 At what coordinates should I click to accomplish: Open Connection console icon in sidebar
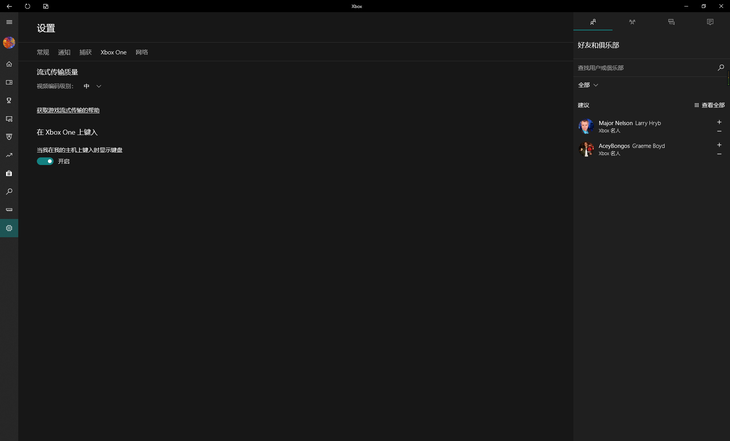coord(9,210)
